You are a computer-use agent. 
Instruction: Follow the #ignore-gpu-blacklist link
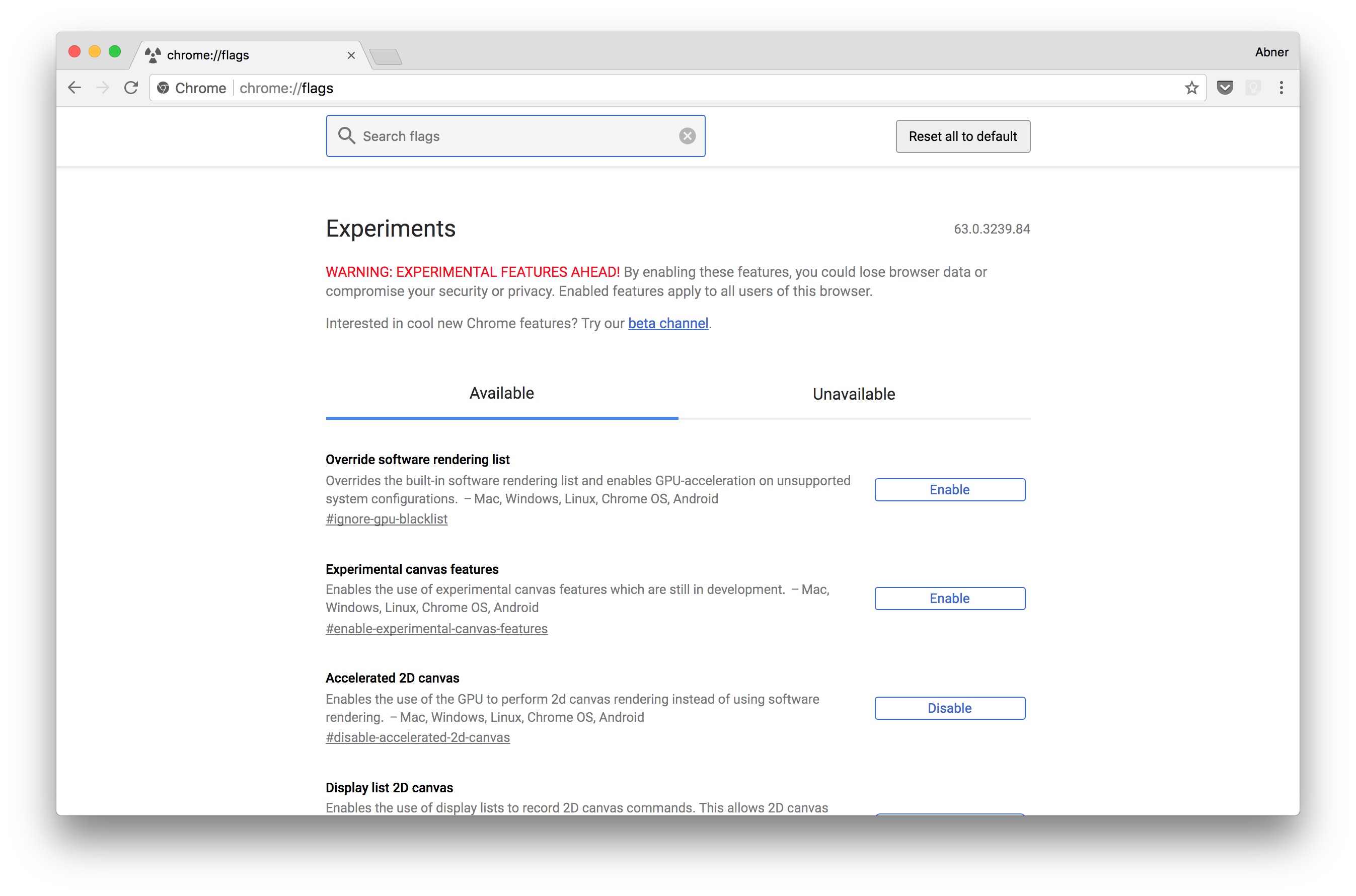(386, 519)
